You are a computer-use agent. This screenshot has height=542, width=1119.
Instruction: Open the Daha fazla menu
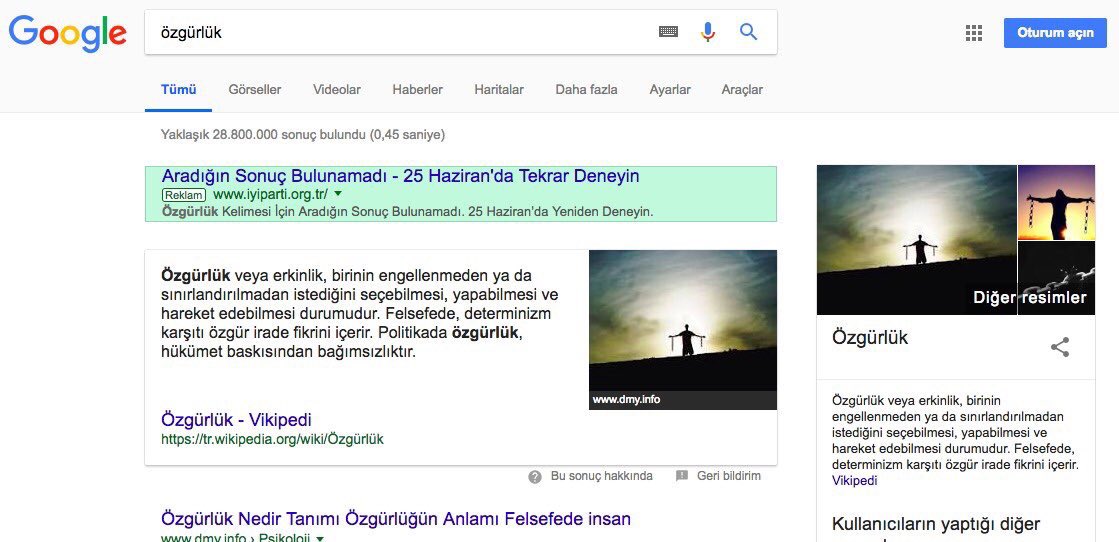pos(587,90)
